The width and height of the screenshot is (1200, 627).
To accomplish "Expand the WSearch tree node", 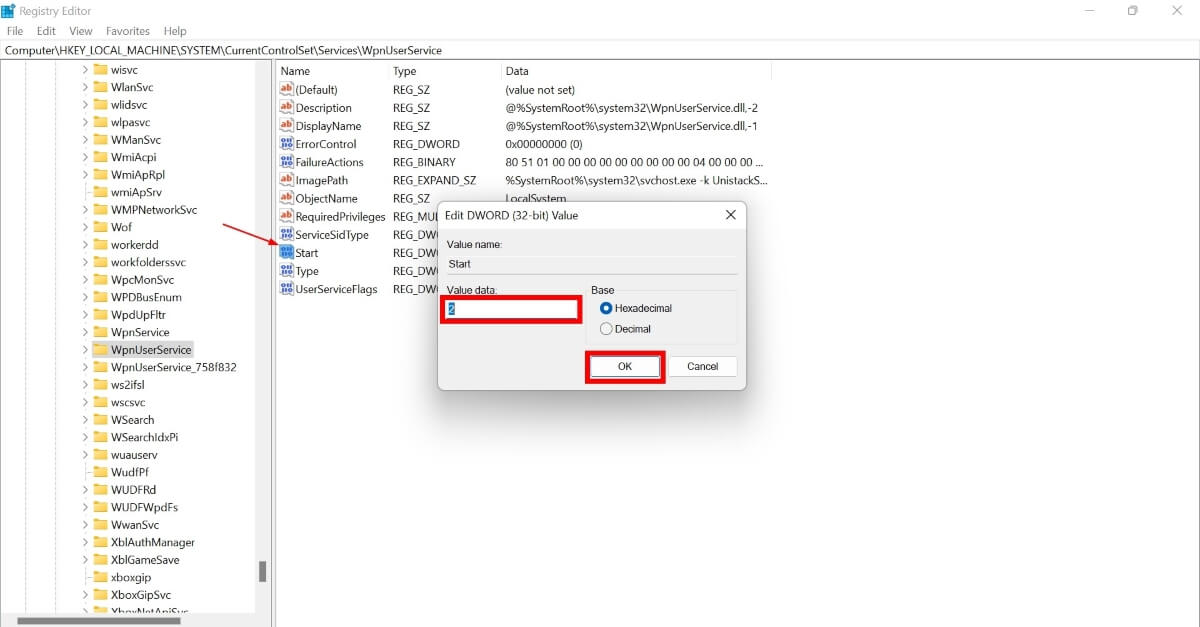I will pos(87,419).
